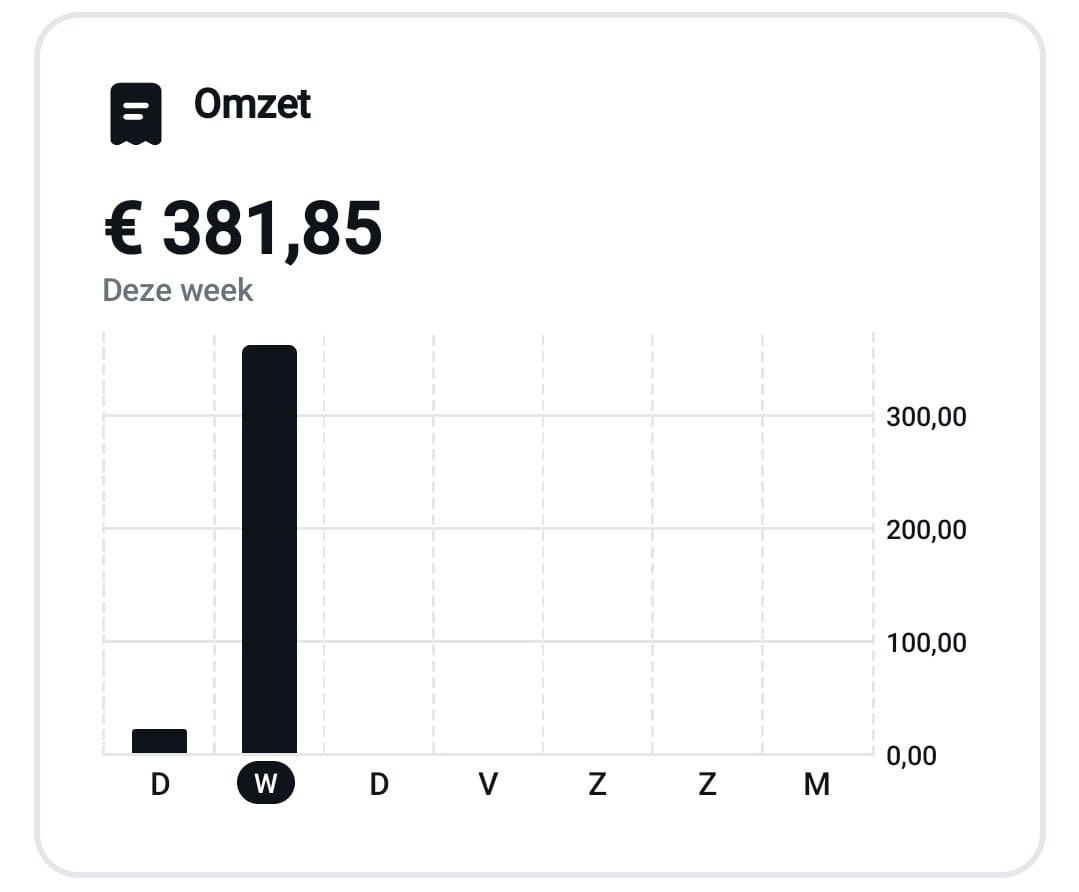This screenshot has height=892, width=1079.
Task: Click the empty chart area above Friday
Action: [488, 544]
